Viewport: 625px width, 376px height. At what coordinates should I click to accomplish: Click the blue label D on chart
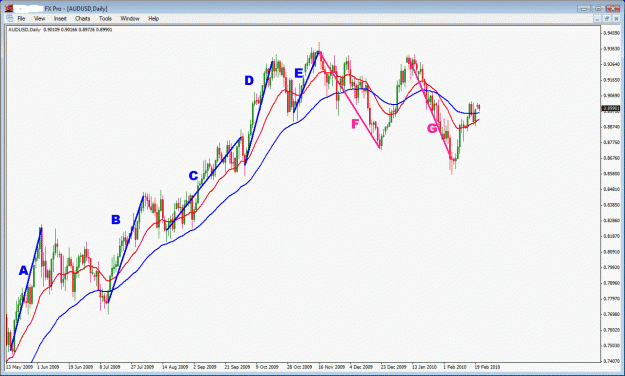[x=249, y=81]
